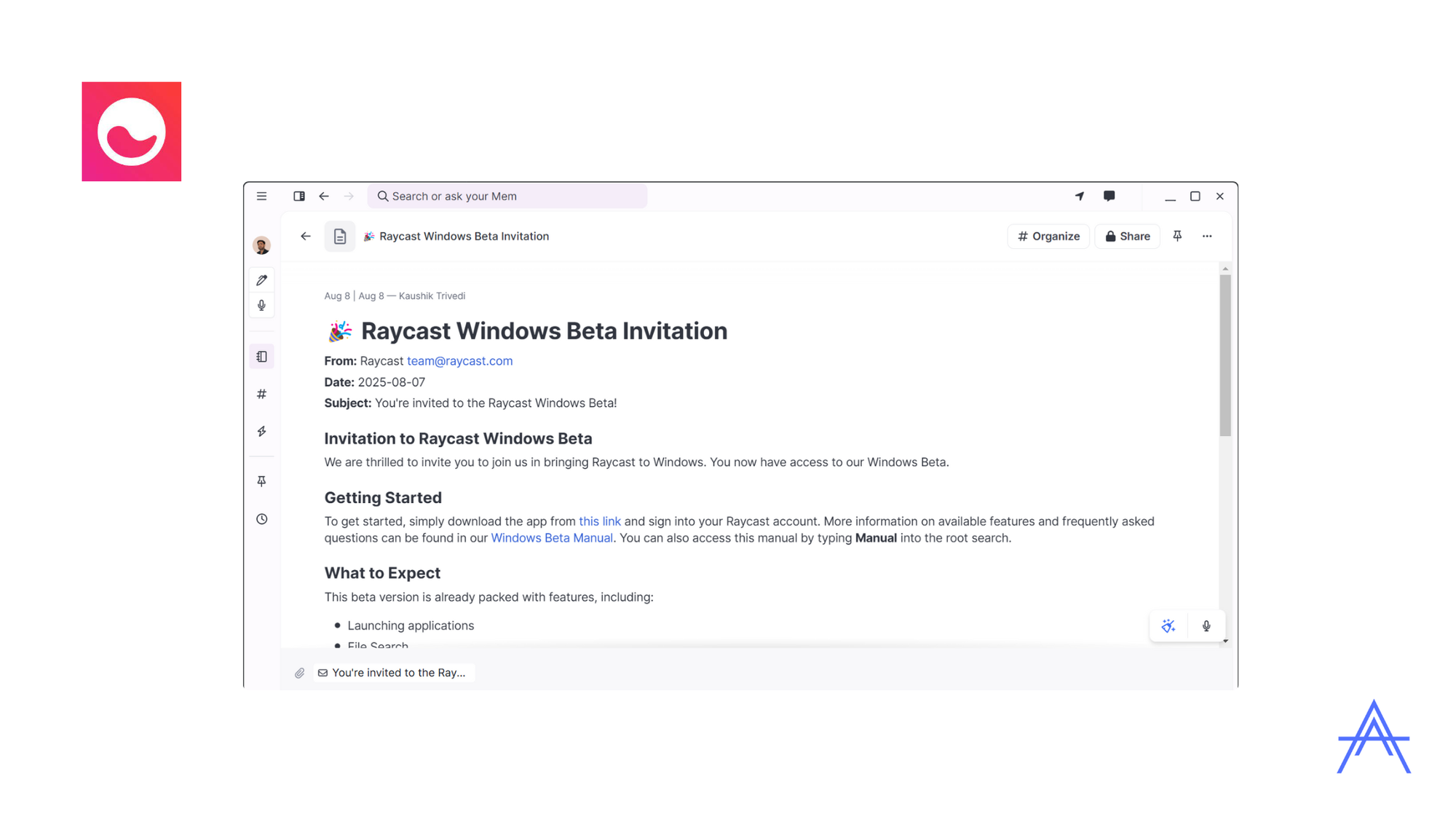Open pinned notes in sidebar

coord(261,481)
